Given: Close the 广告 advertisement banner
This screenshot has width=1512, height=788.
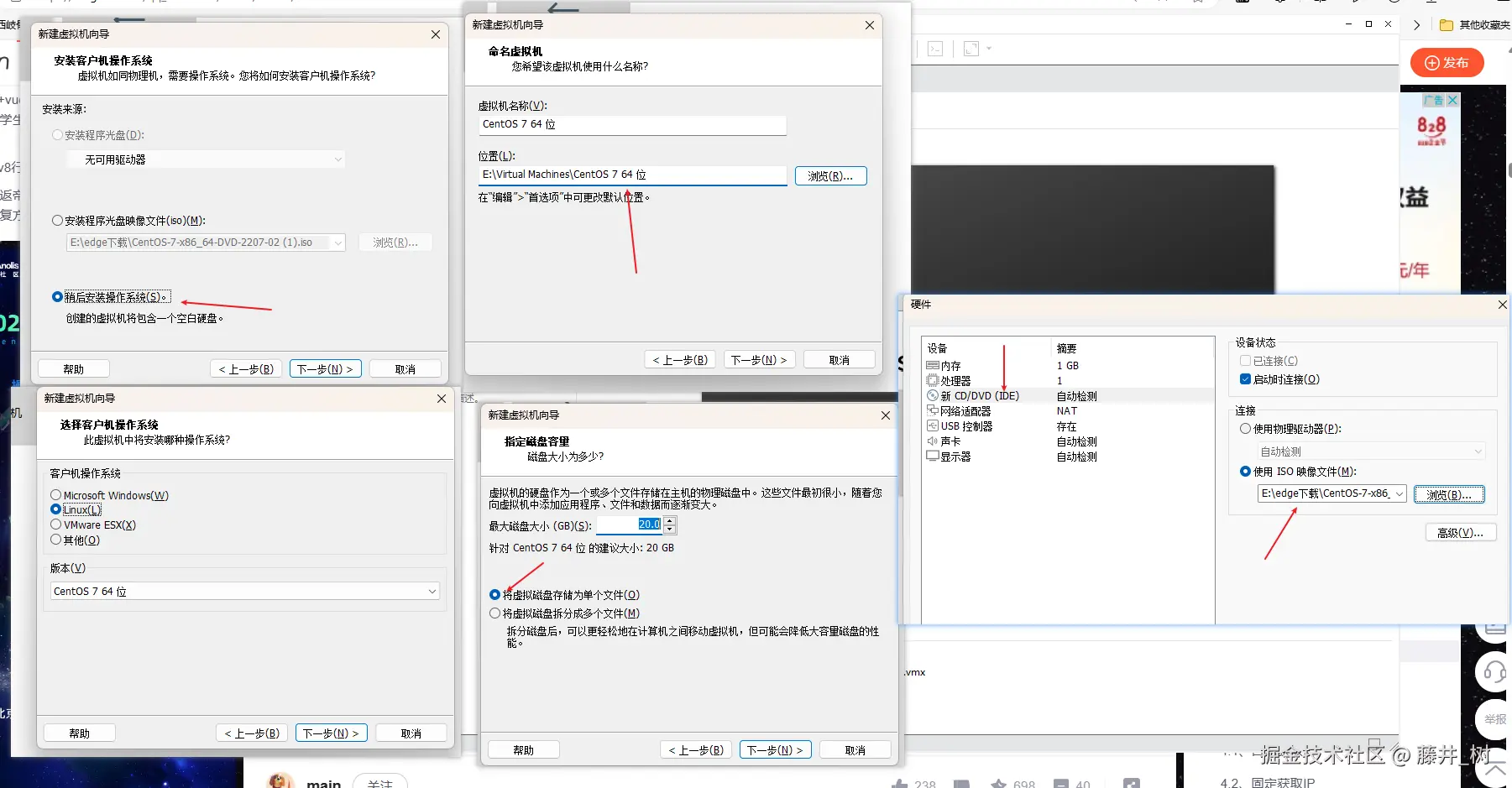Looking at the screenshot, I should 1452,100.
